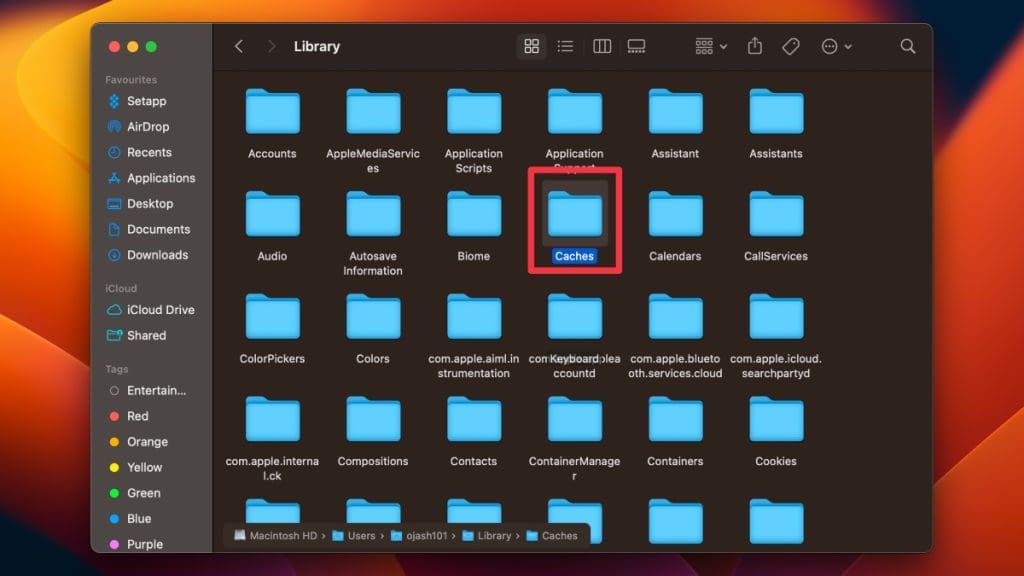Image resolution: width=1024 pixels, height=576 pixels.
Task: Select the Green tag
Action: [x=135, y=493]
